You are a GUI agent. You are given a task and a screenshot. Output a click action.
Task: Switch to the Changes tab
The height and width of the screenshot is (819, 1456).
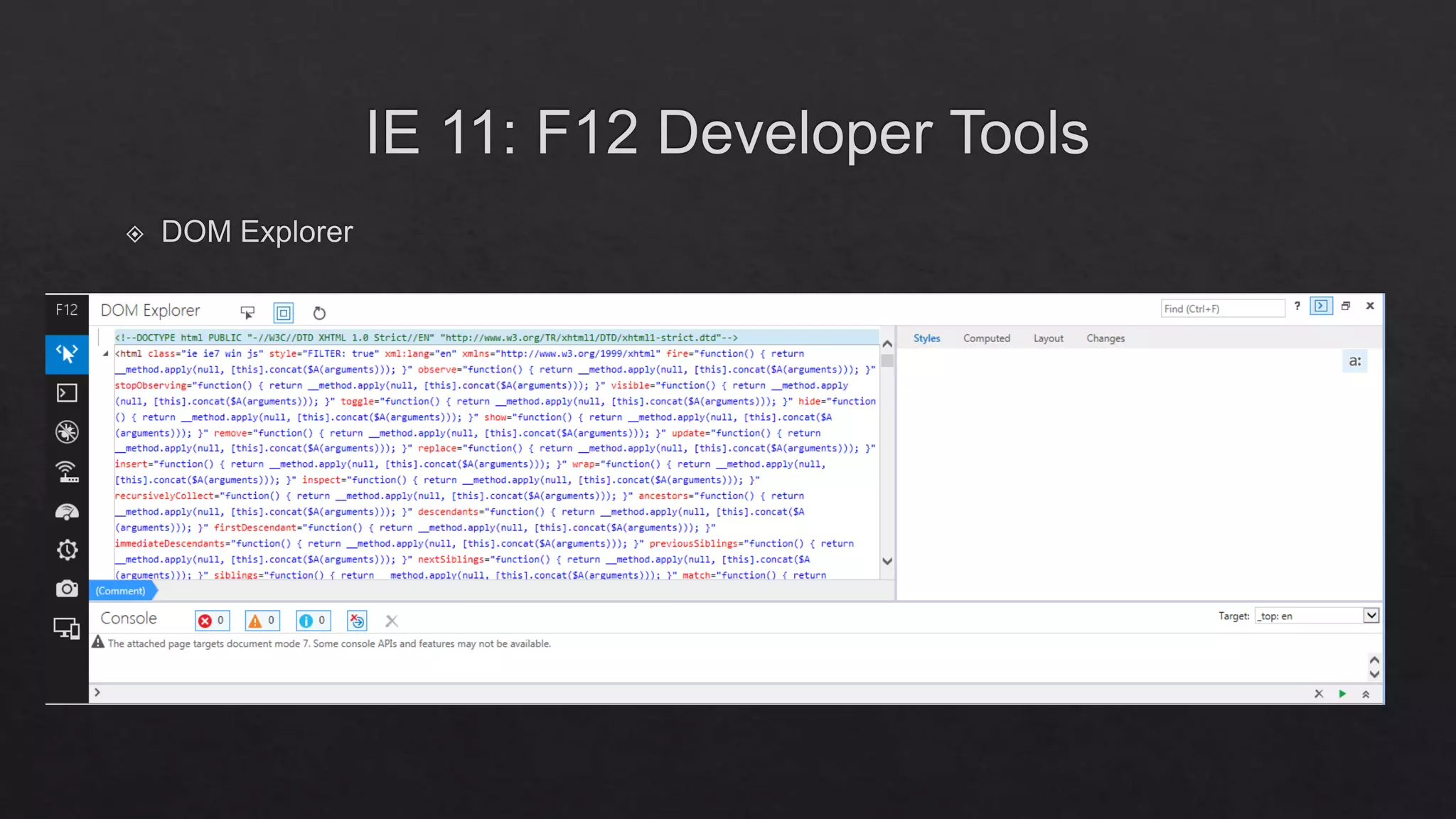click(x=1106, y=338)
